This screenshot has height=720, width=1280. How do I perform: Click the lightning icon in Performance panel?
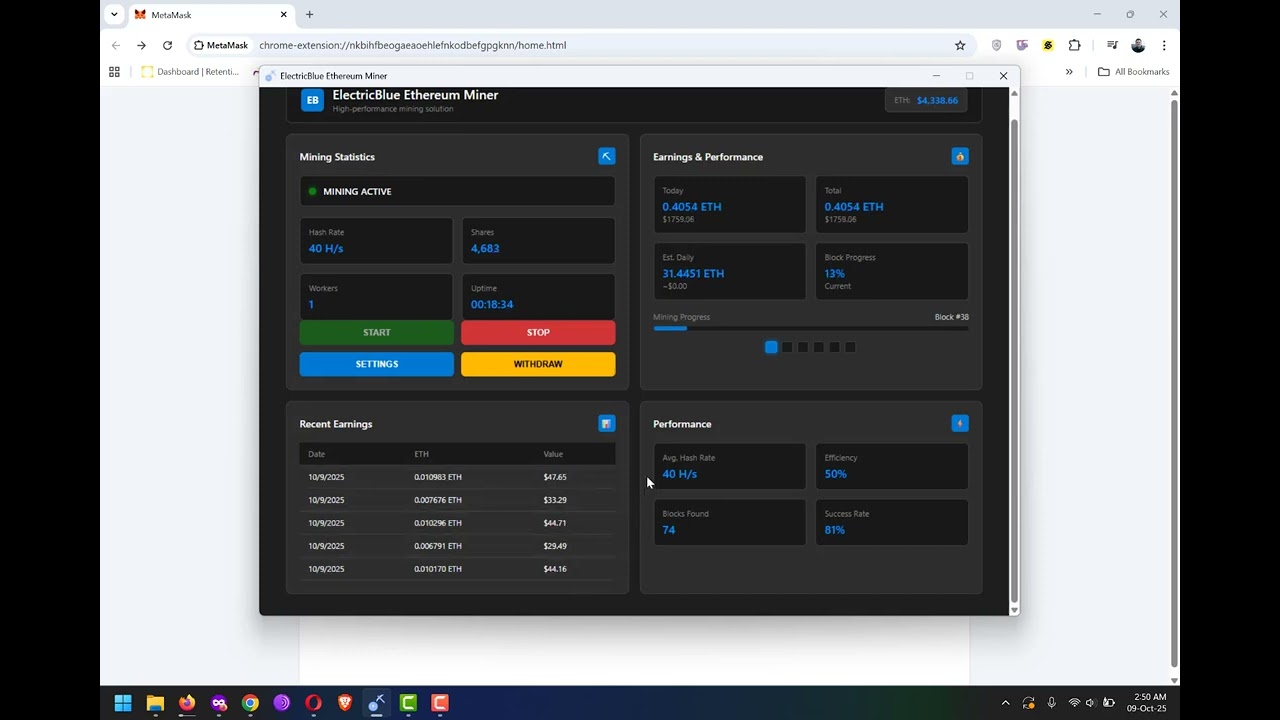(x=960, y=424)
